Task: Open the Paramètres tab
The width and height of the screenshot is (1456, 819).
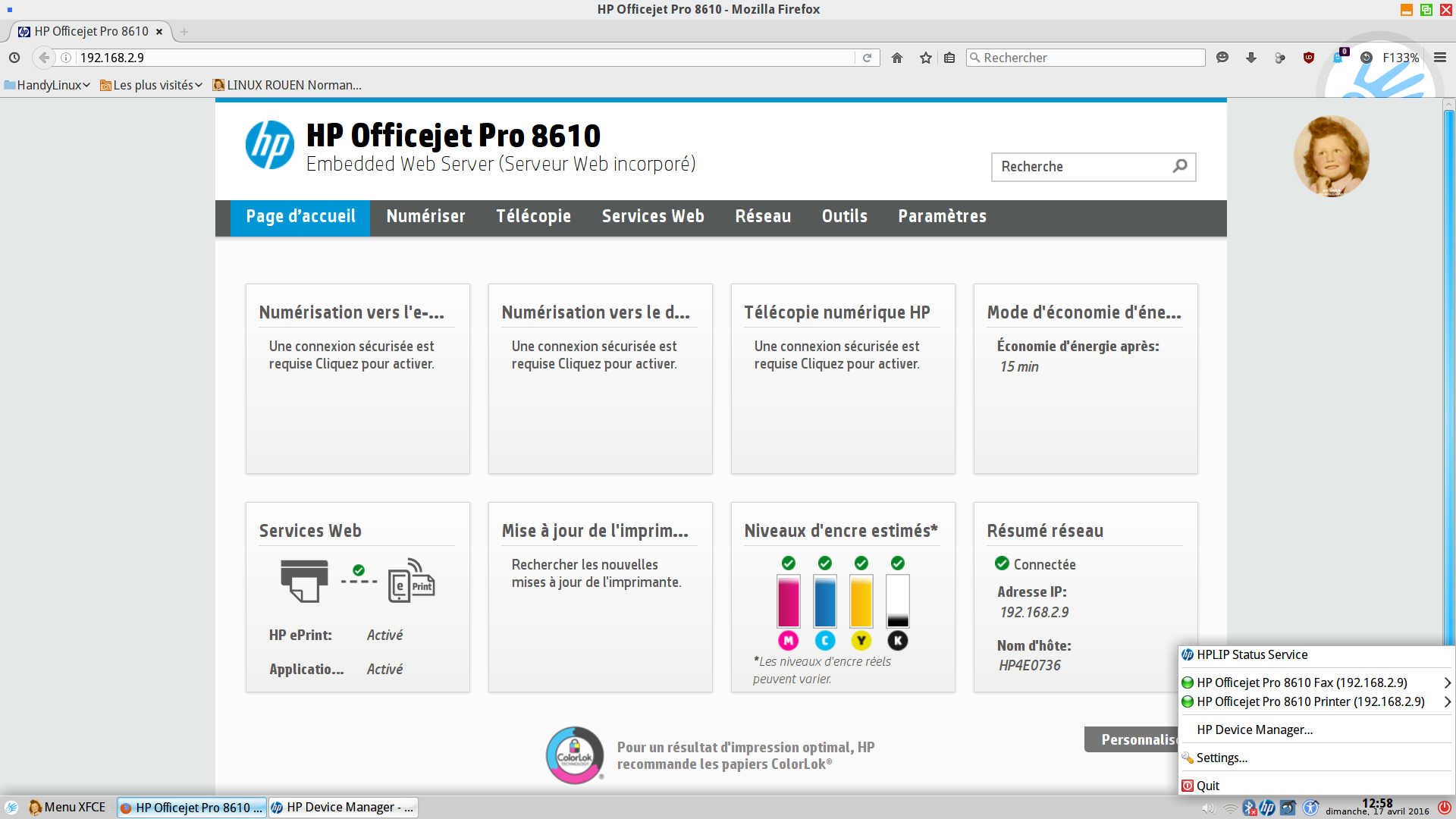Action: [x=942, y=217]
